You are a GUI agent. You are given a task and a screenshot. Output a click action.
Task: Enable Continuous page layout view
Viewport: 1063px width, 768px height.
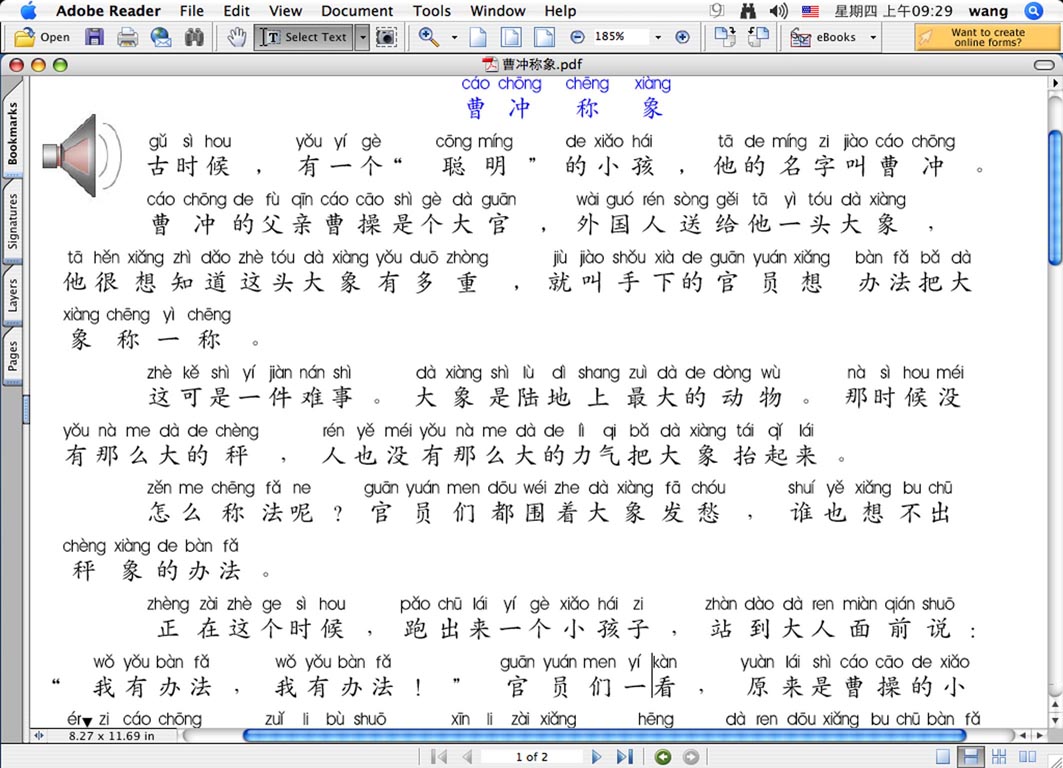[969, 757]
